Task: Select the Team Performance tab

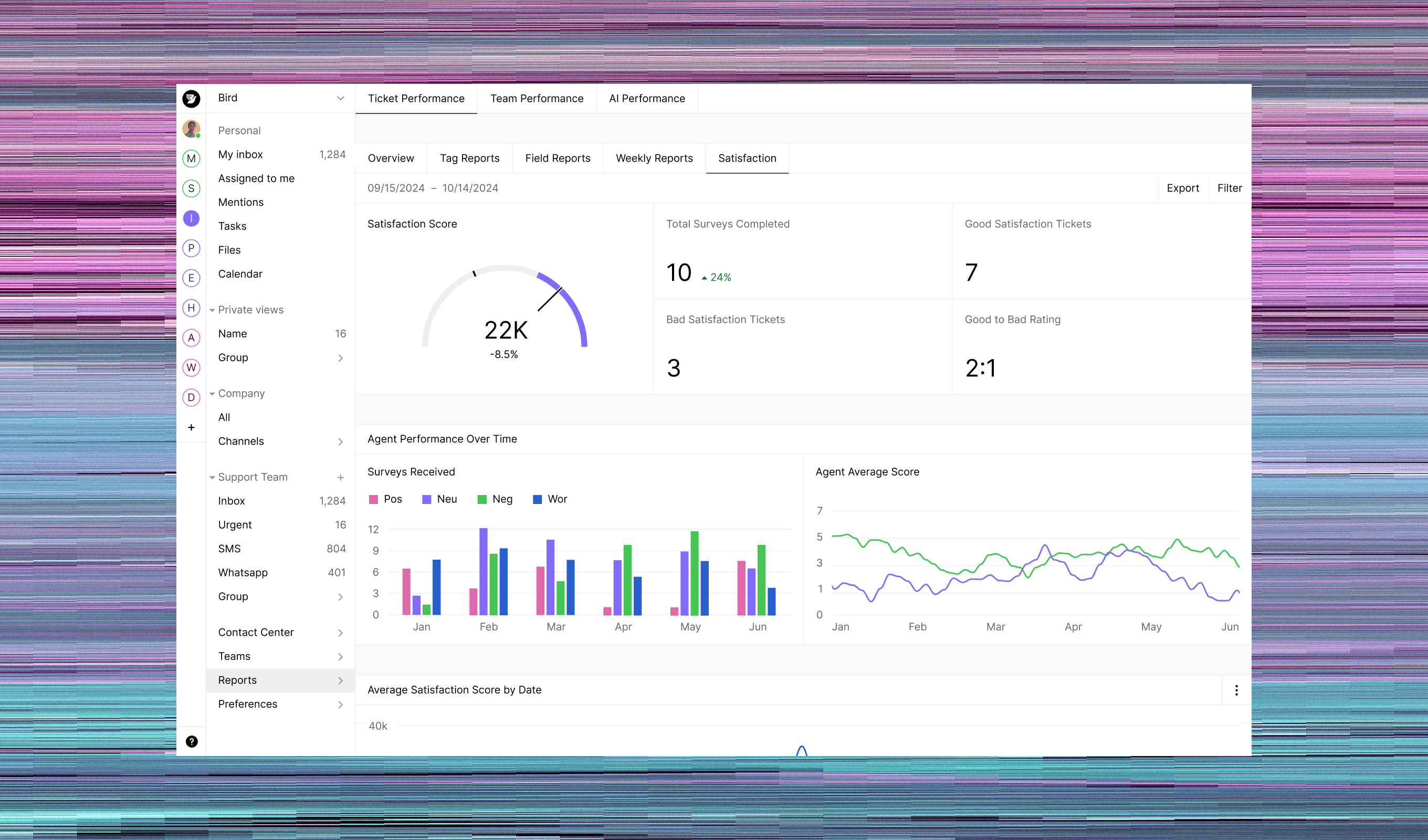Action: point(536,98)
